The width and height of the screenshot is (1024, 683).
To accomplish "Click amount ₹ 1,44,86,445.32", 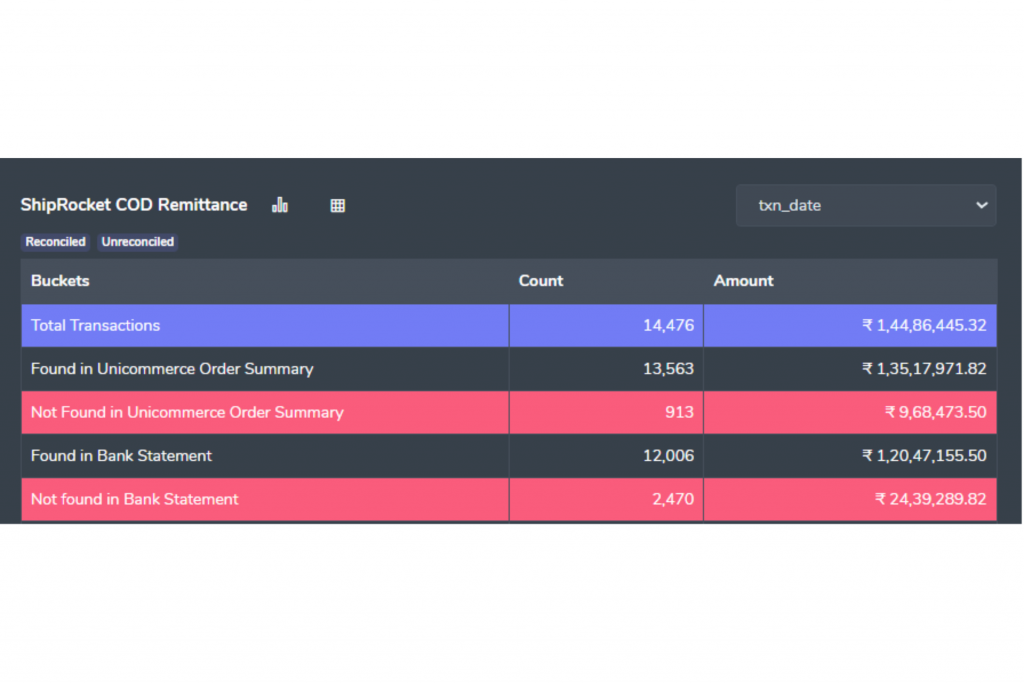I will [x=924, y=325].
